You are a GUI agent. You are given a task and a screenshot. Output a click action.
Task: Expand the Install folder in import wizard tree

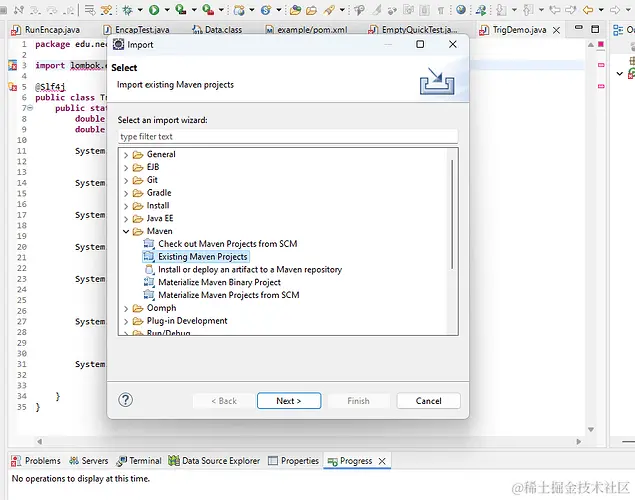tap(126, 206)
